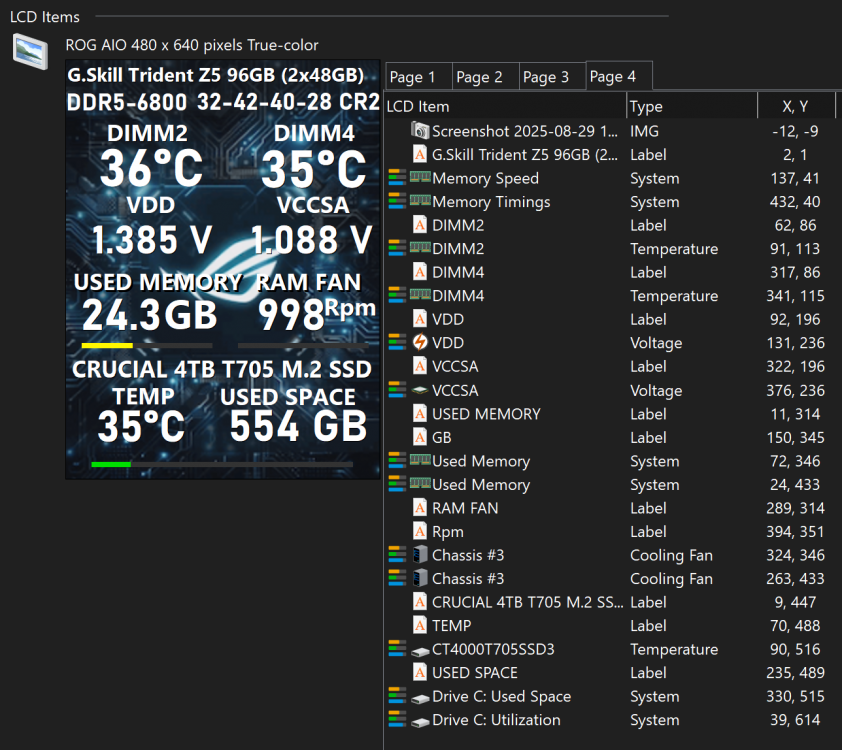The image size is (842, 750).
Task: Click the first Chassis #3 fan tower icon
Action: (x=420, y=555)
